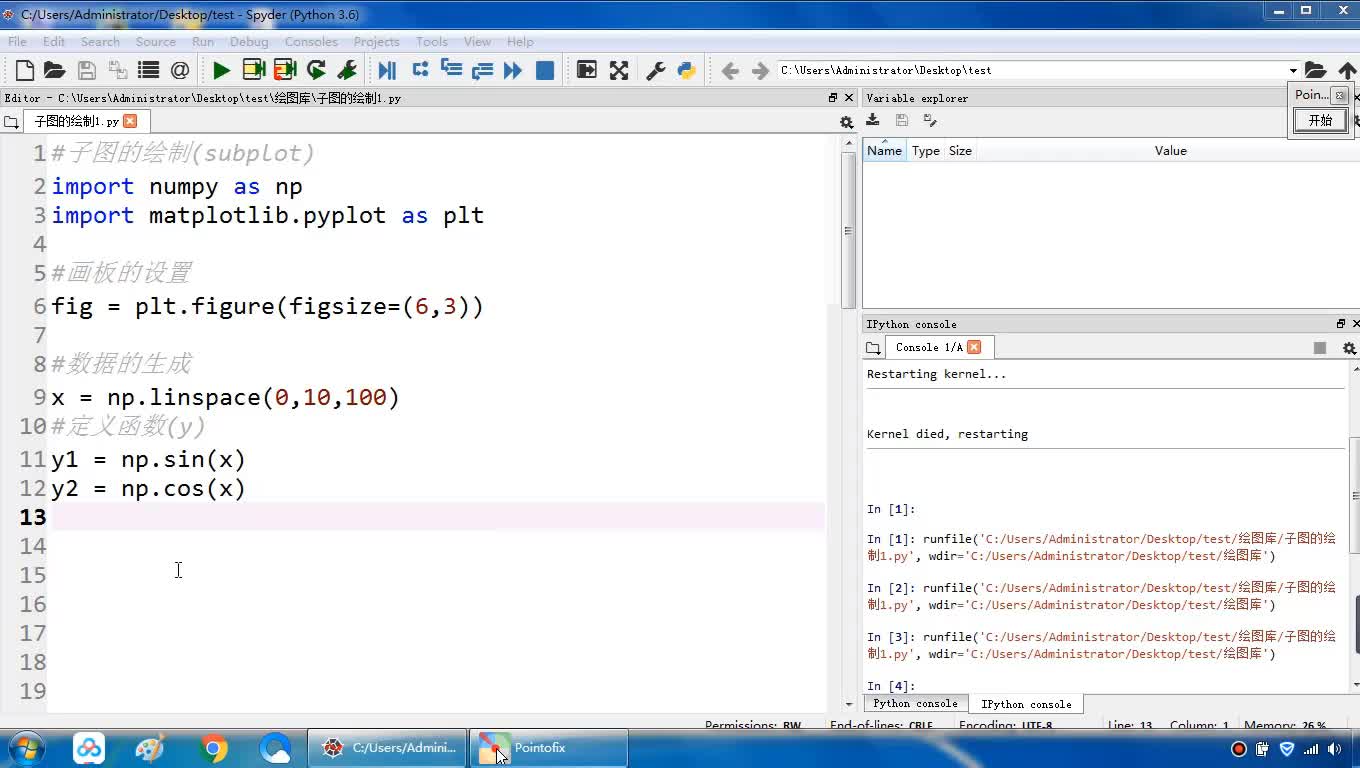Viewport: 1360px width, 768px height.
Task: Undock the Editor pane
Action: (832, 98)
